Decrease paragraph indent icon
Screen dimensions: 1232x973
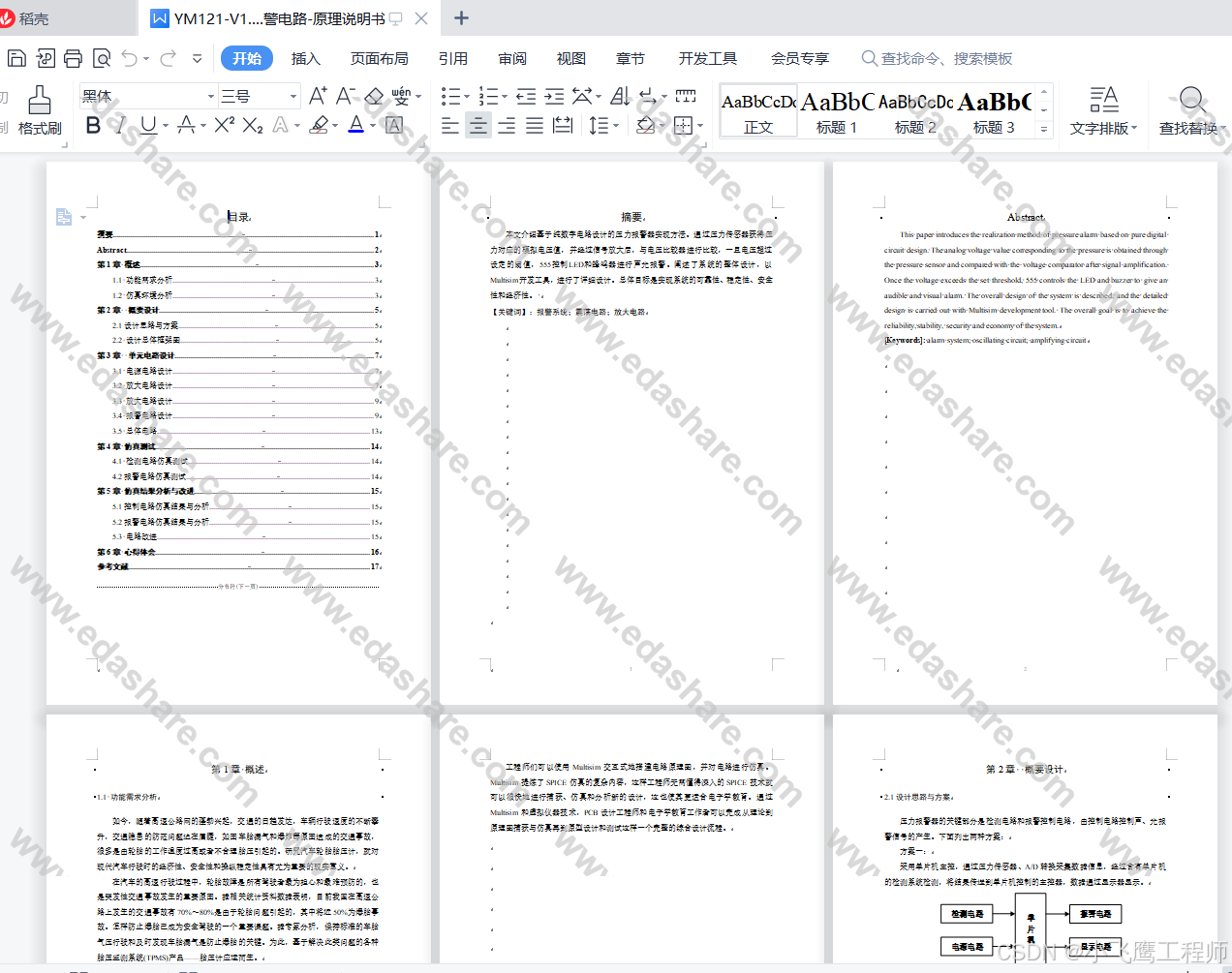tap(526, 96)
